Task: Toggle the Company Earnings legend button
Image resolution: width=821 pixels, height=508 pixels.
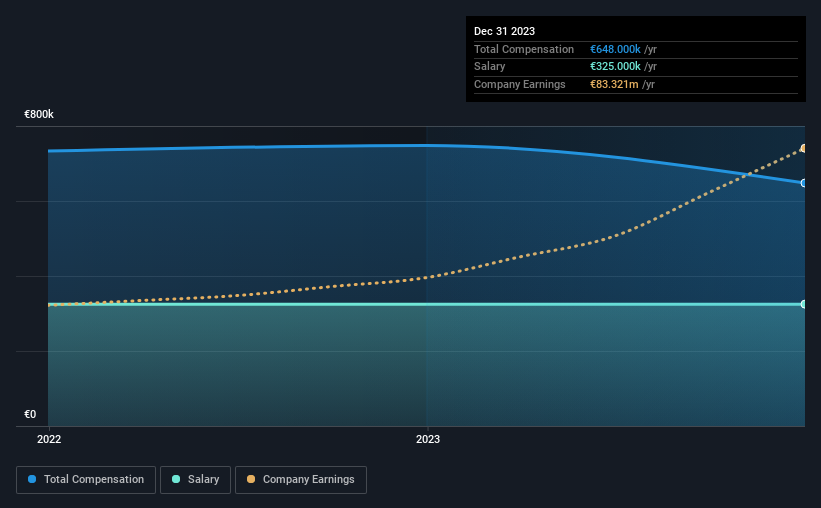Action: pyautogui.click(x=301, y=480)
